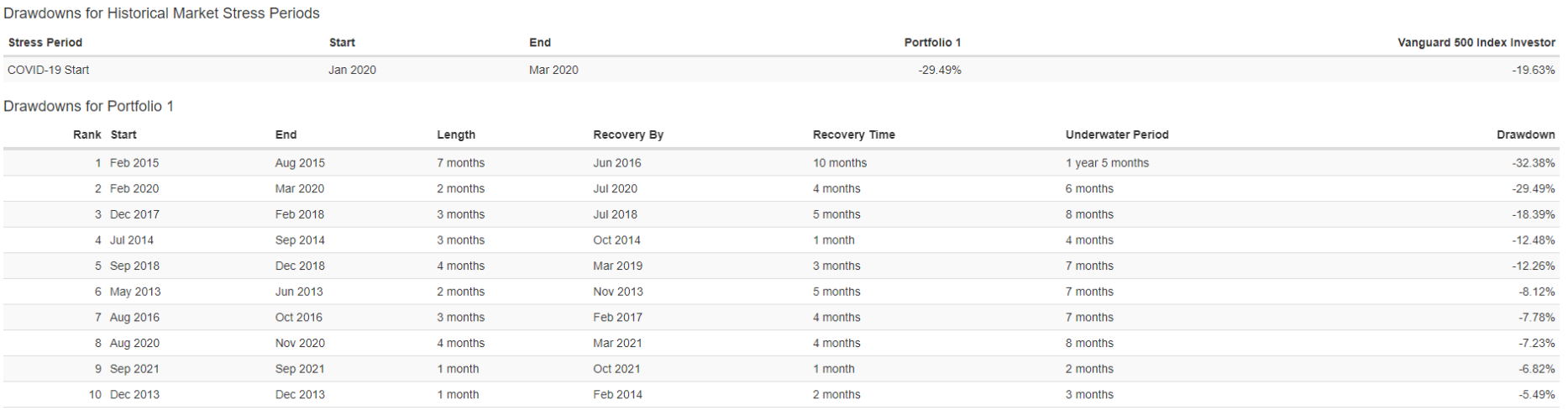
Task: Click the Vanguard 500 Index Investor header
Action: tap(1476, 42)
